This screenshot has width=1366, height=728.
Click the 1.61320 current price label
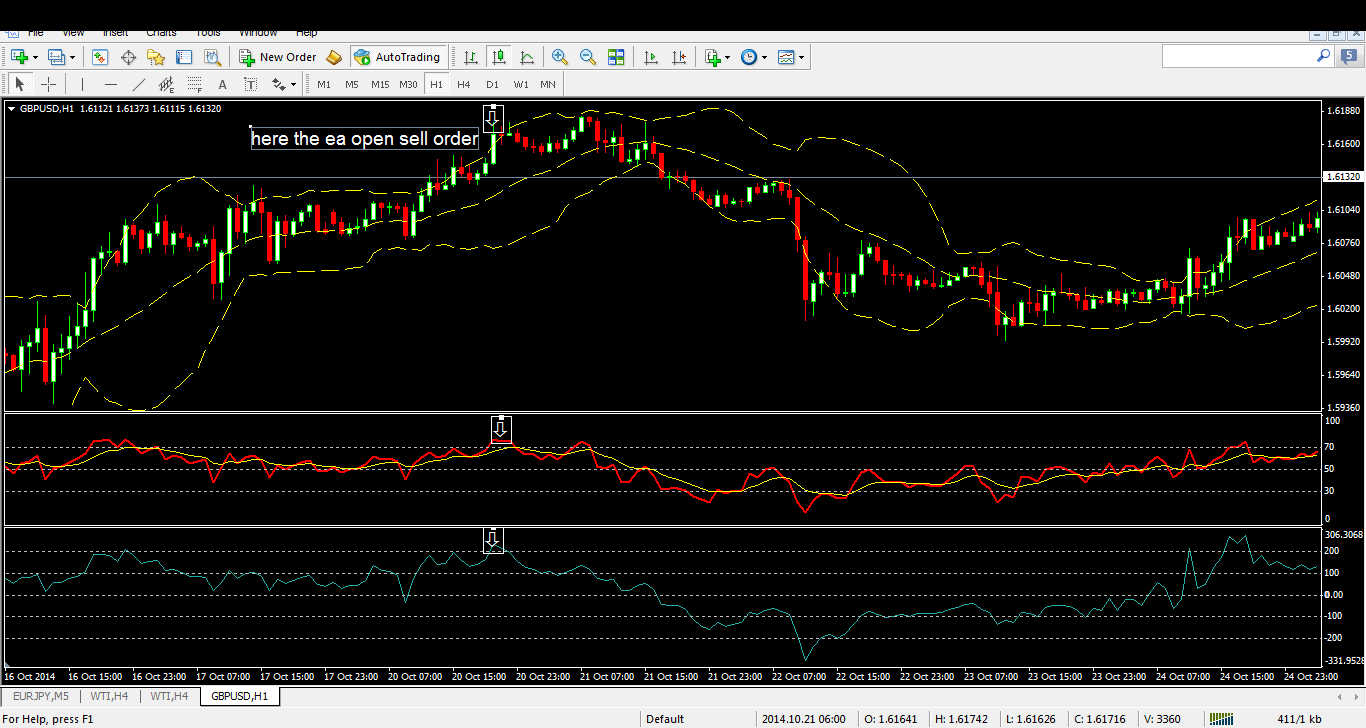(x=1341, y=177)
